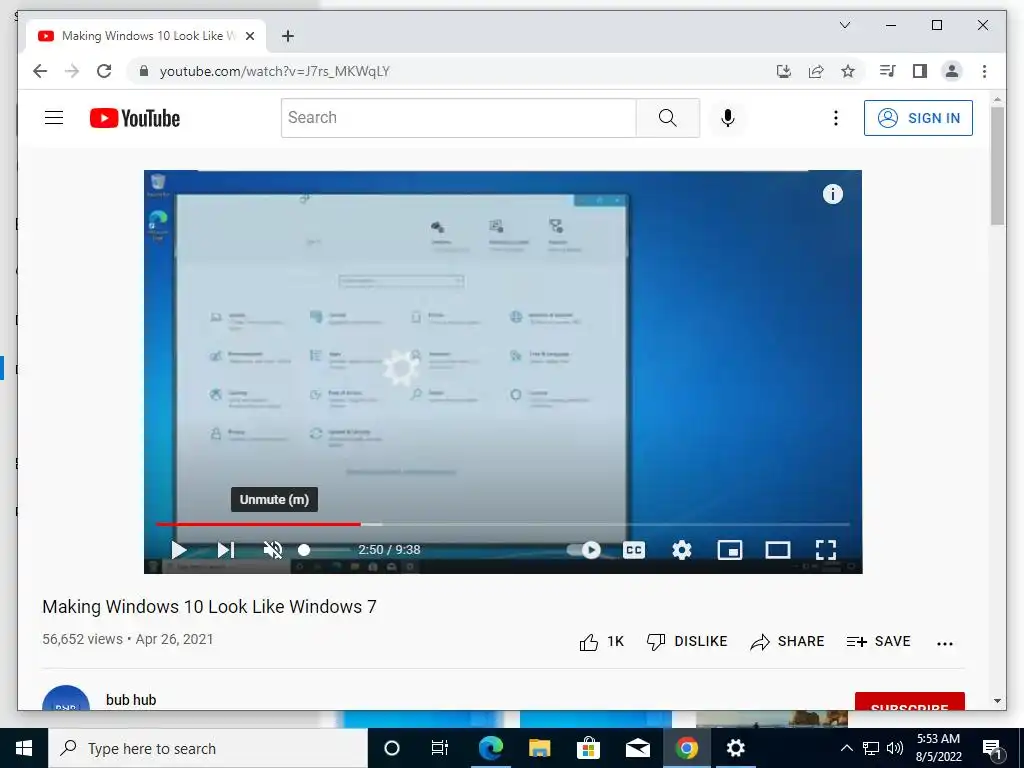Viewport: 1024px width, 768px height.
Task: Close the Making Windows 10 tab
Action: point(249,36)
